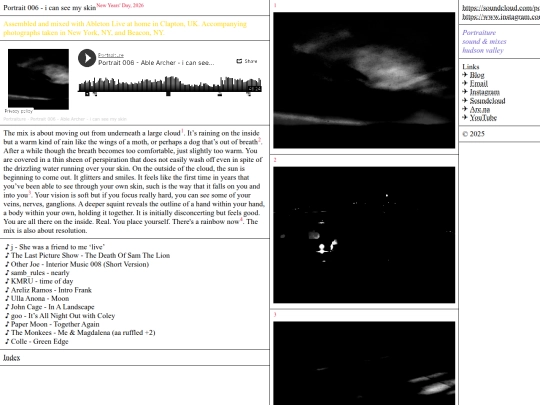Click the 'sound & mixes' sidebar text
This screenshot has height=405, width=540.
[484, 41]
